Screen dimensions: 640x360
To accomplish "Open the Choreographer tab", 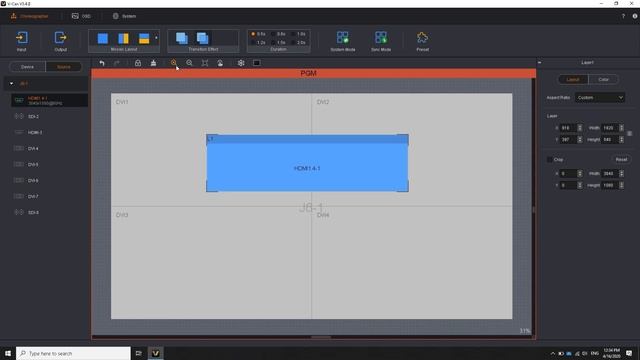I will 29,16.
